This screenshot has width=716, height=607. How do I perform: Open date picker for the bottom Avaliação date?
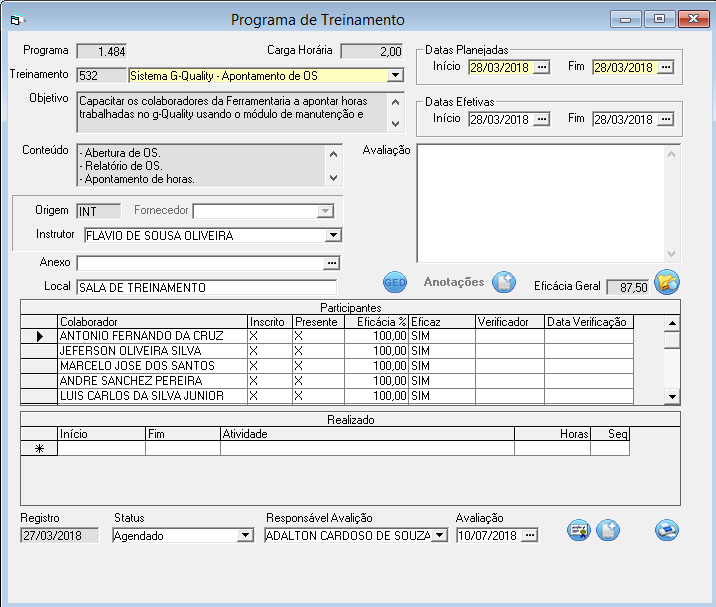529,535
